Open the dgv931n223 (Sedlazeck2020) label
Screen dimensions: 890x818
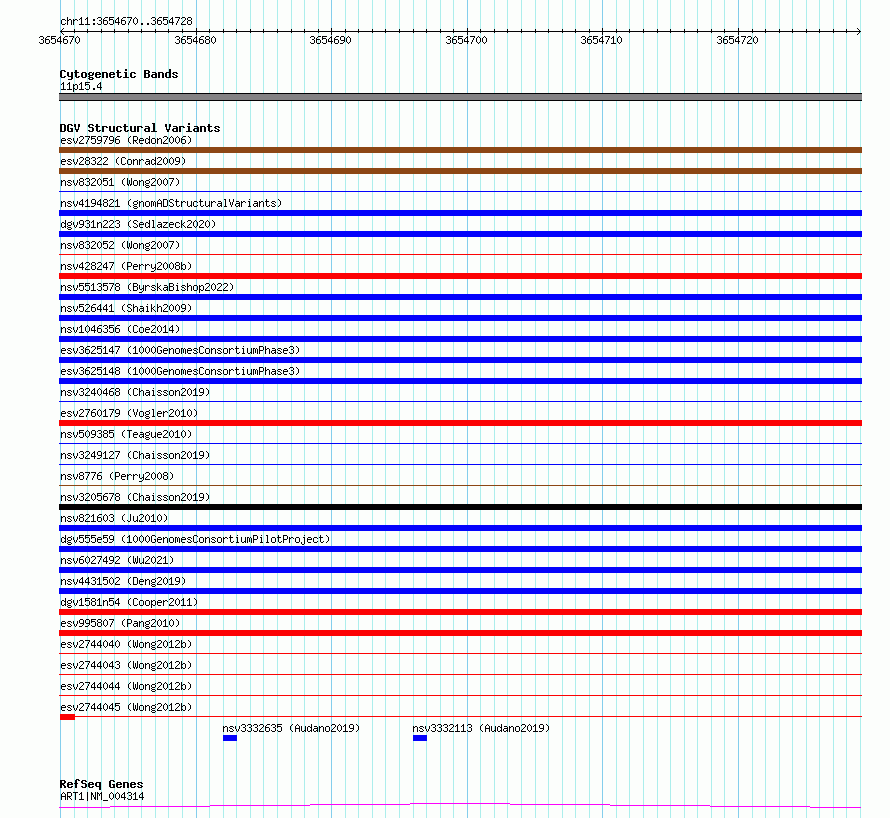point(138,224)
